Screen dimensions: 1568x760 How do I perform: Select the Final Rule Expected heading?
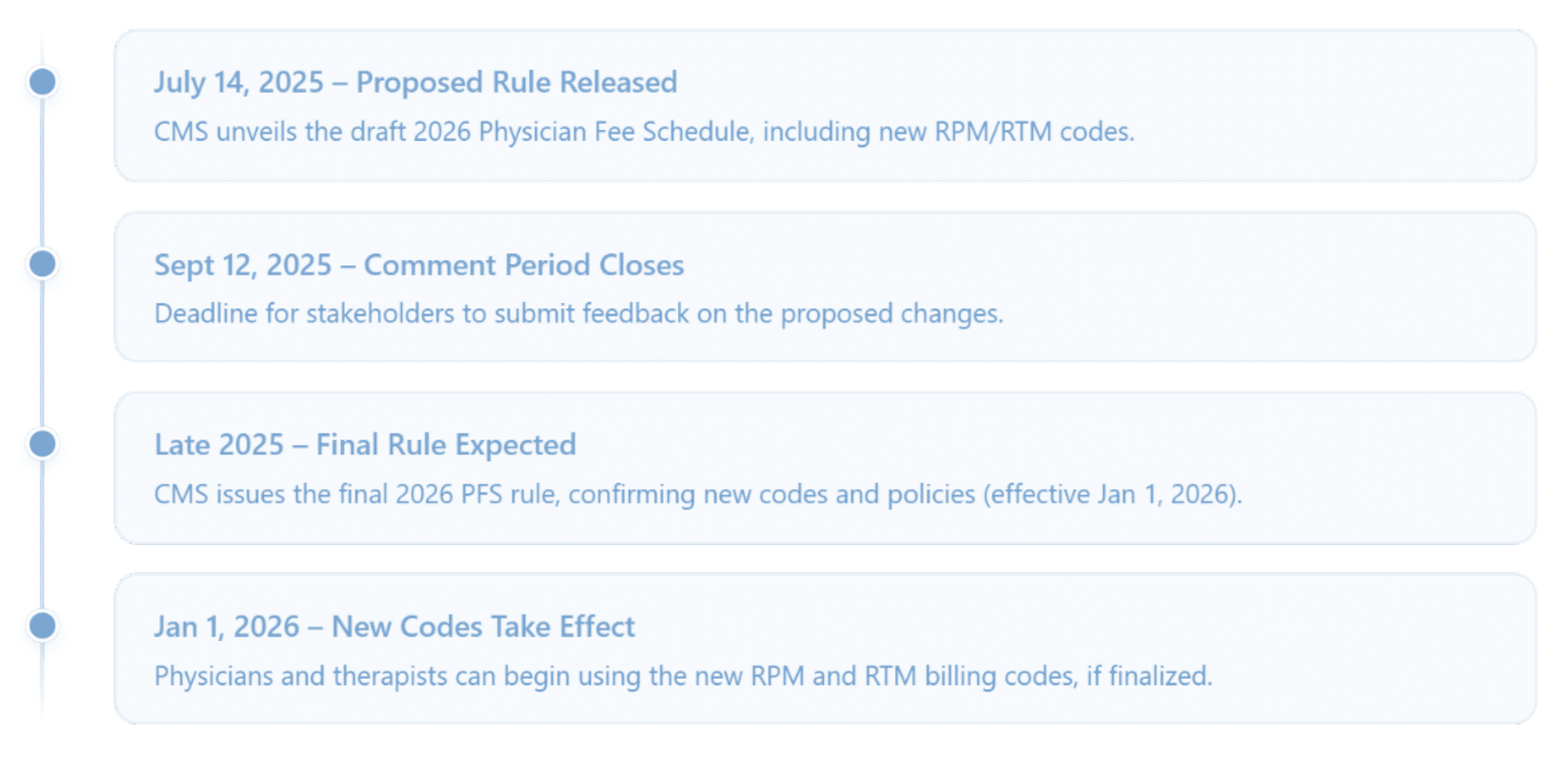[365, 445]
